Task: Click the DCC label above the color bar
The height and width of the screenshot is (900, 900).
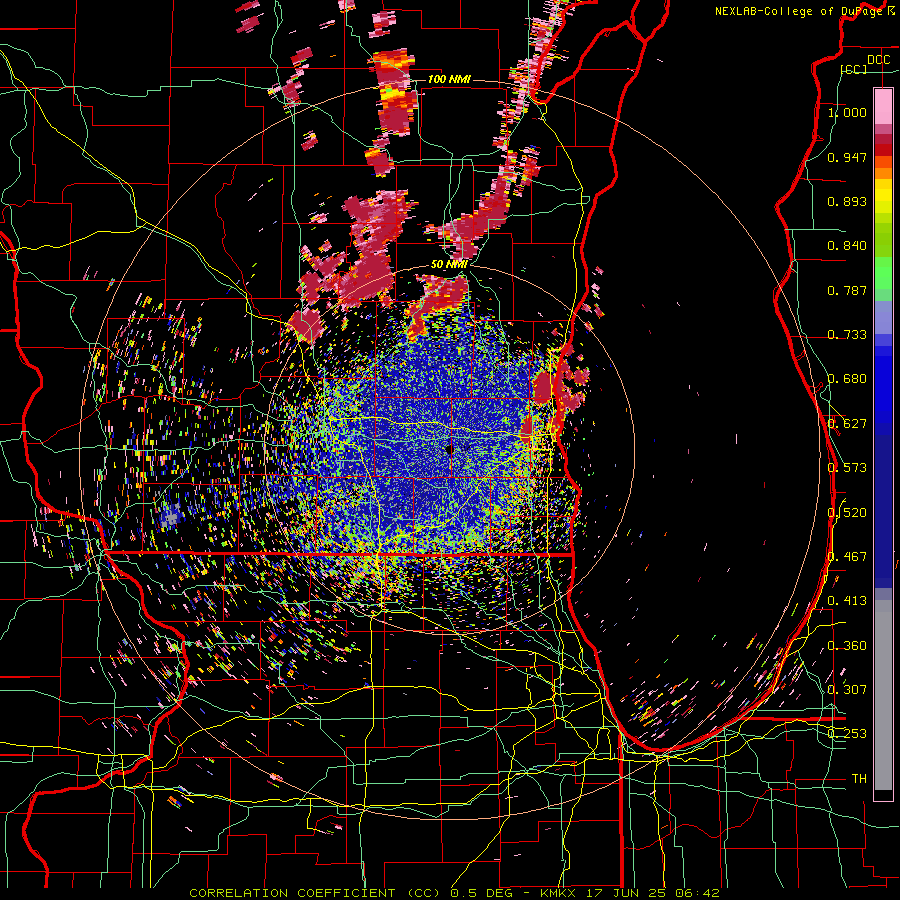Action: [x=878, y=60]
